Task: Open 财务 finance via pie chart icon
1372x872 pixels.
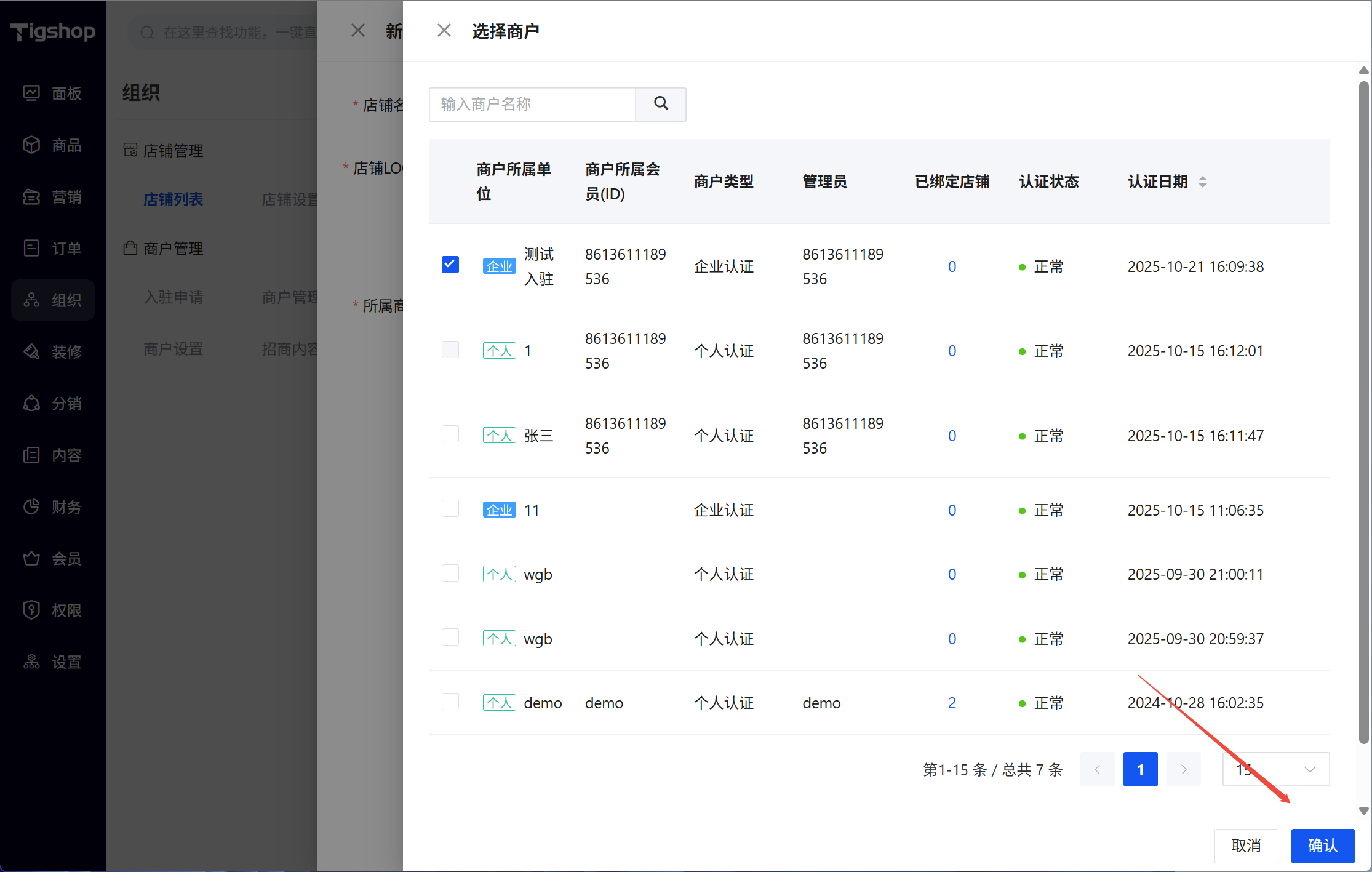Action: click(31, 506)
